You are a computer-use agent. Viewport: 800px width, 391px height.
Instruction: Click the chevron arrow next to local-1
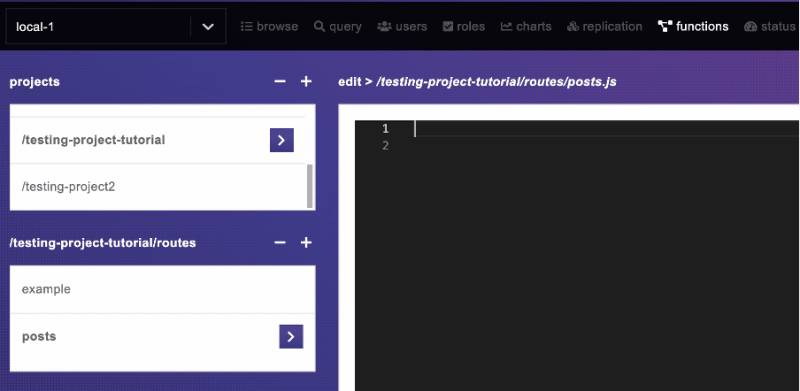click(208, 27)
